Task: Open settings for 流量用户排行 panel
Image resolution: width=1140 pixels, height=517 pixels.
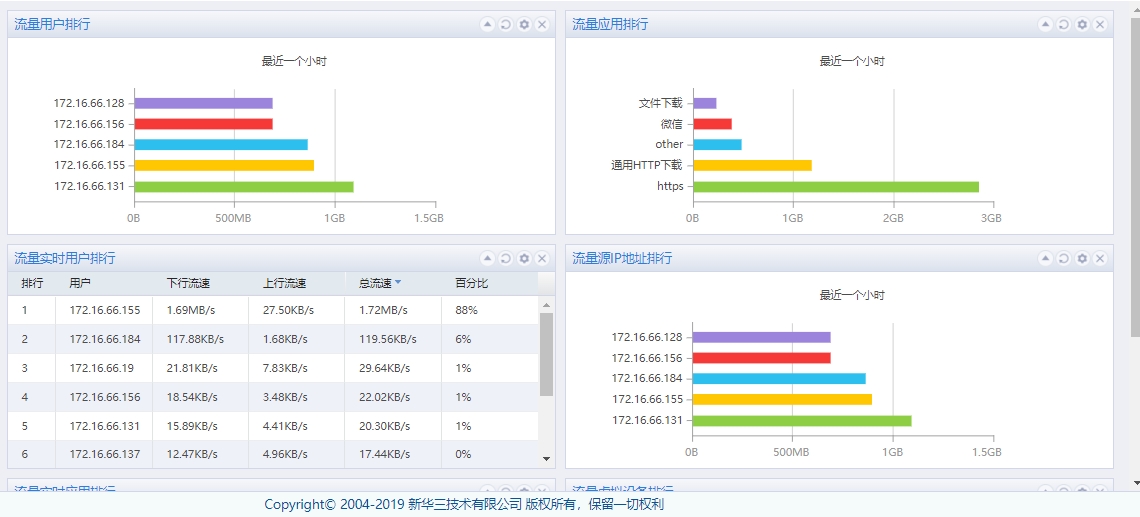Action: (x=524, y=24)
